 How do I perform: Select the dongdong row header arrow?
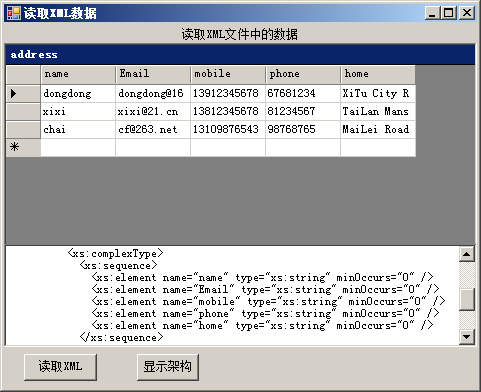tap(23, 93)
